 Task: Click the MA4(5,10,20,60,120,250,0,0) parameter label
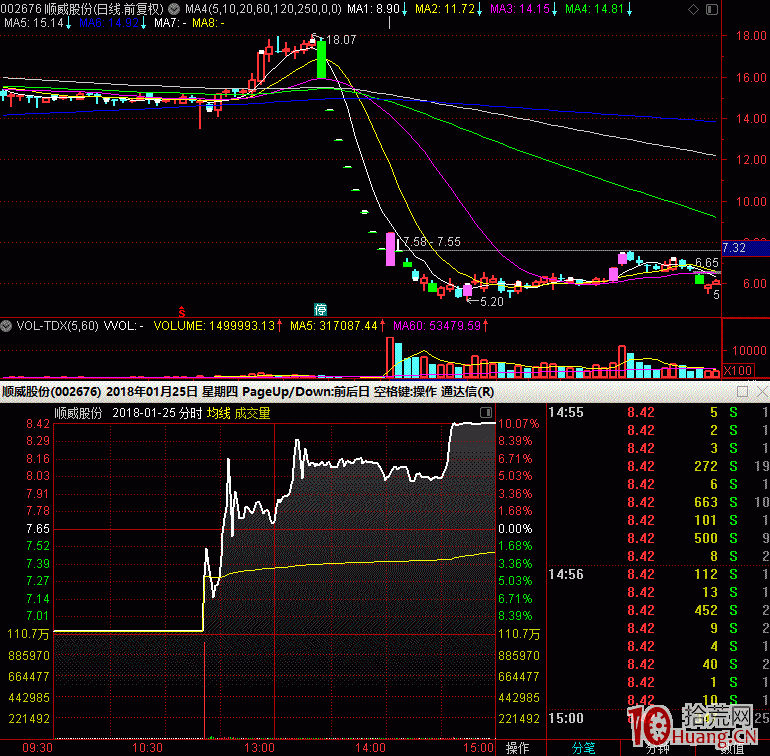263,9
